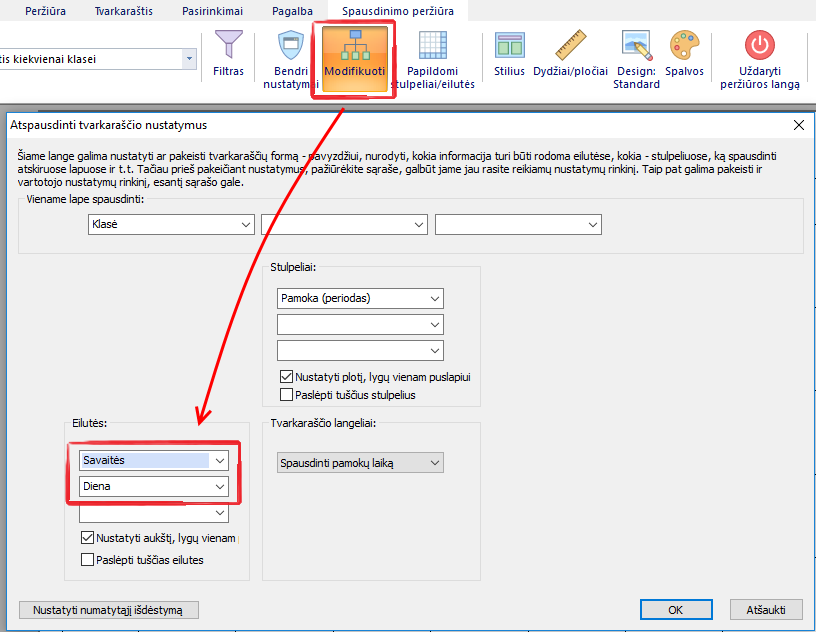This screenshot has width=816, height=632.
Task: Uncheck Nustatyti plotį, lygų vienam puslapiui
Action: (288, 377)
